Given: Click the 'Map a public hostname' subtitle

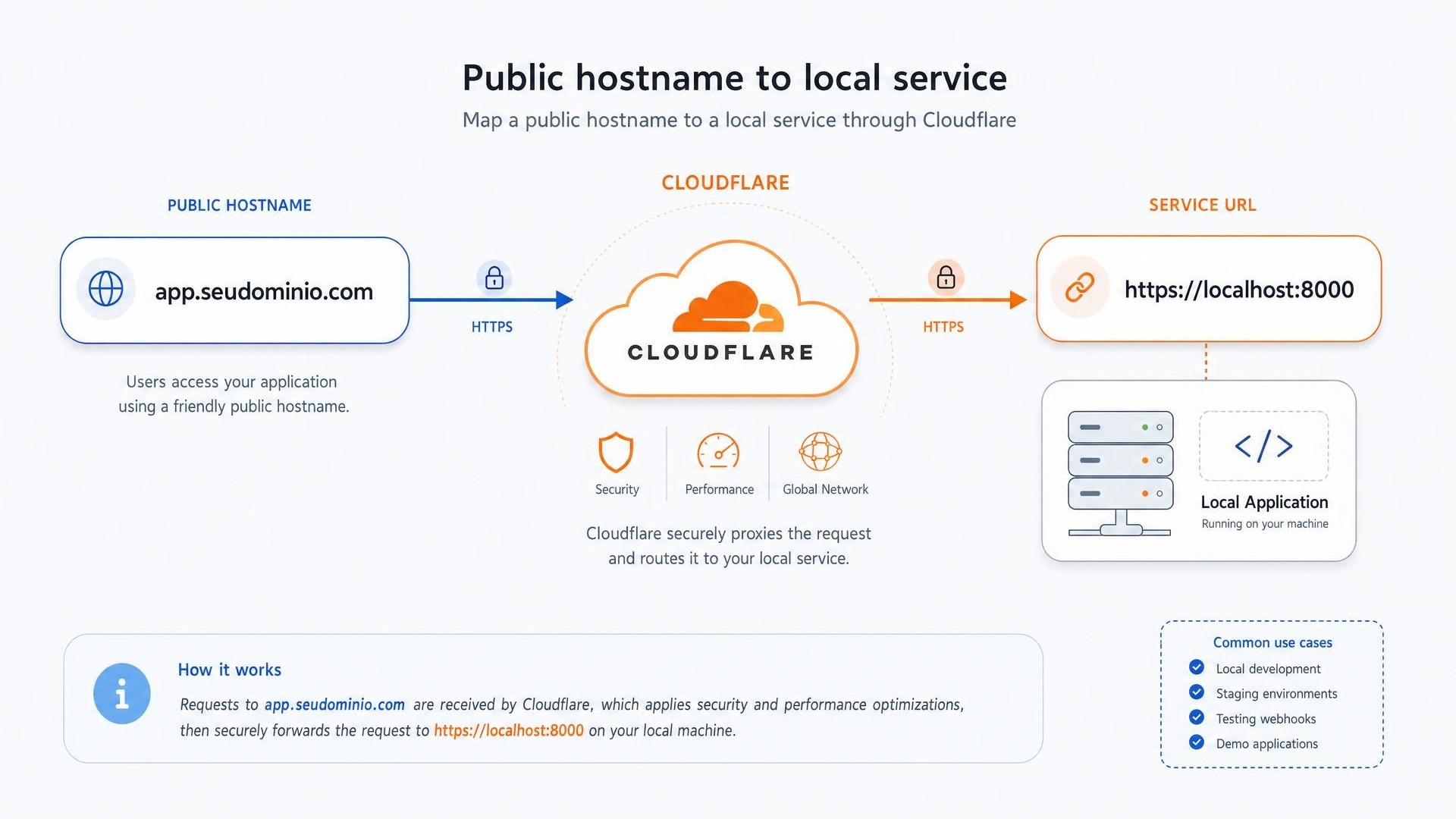Looking at the screenshot, I should (739, 121).
